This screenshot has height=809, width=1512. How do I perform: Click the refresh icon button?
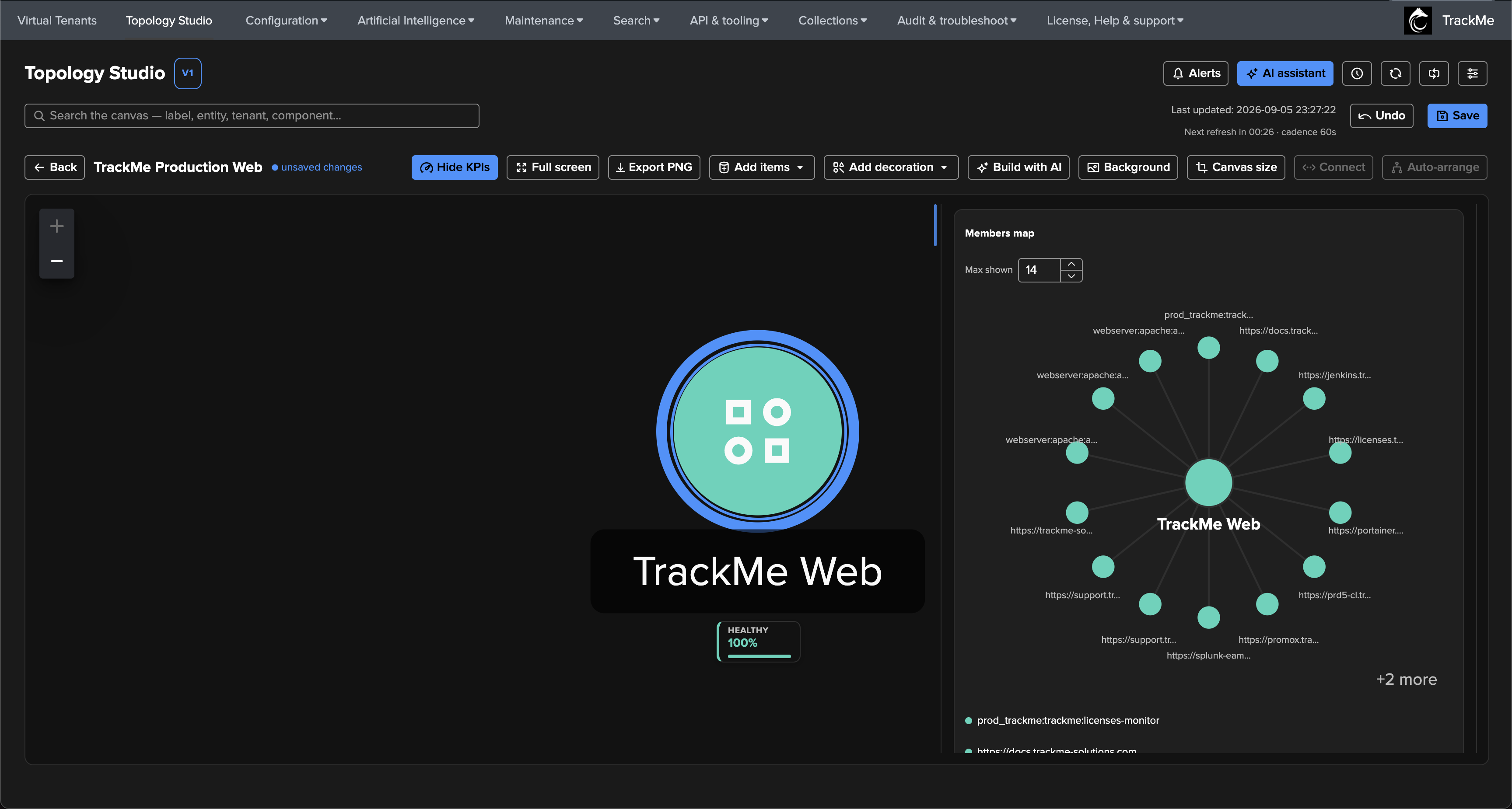(x=1395, y=73)
